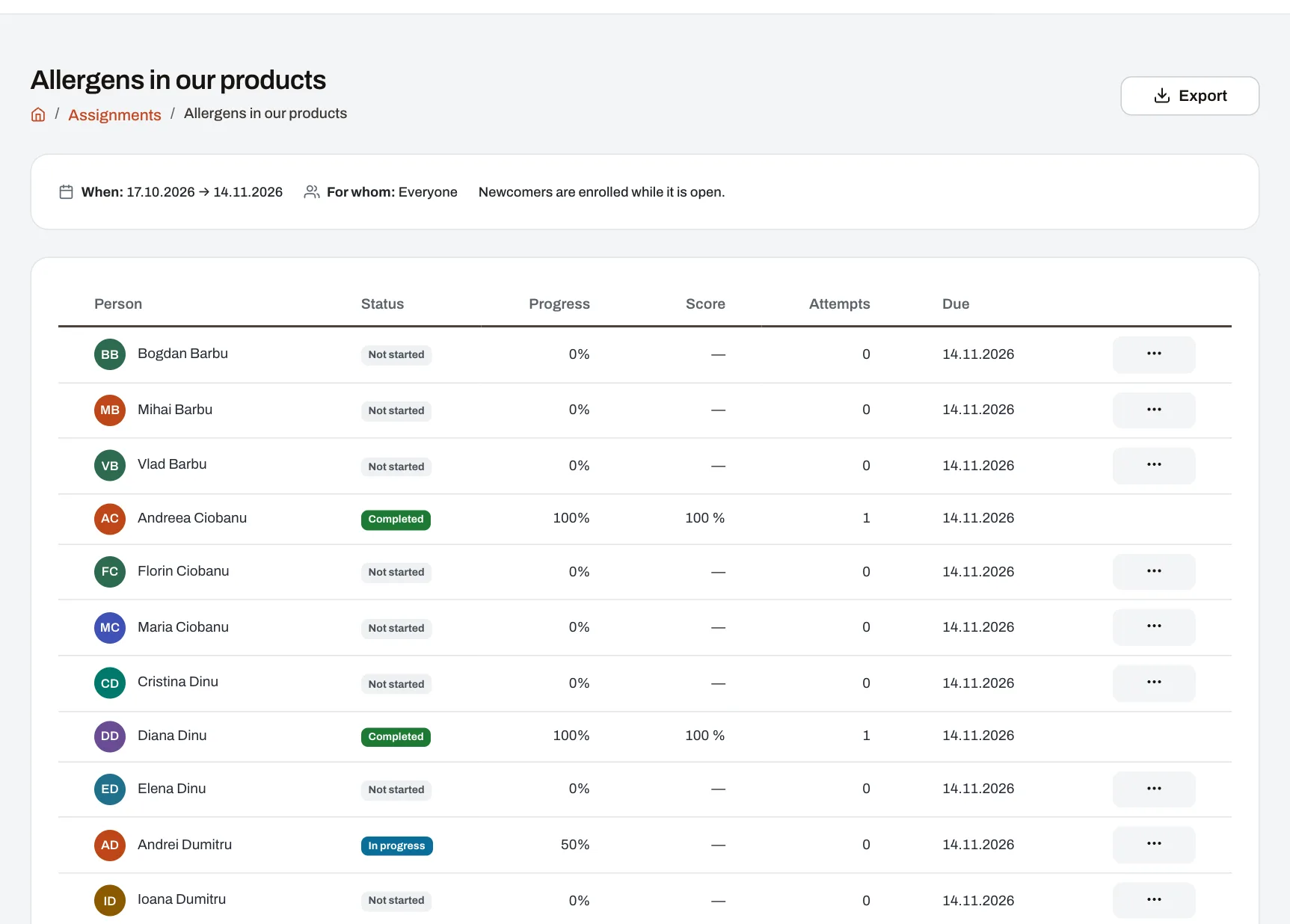The width and height of the screenshot is (1290, 924).
Task: Click the home icon in the breadcrumb
Action: coord(38,114)
